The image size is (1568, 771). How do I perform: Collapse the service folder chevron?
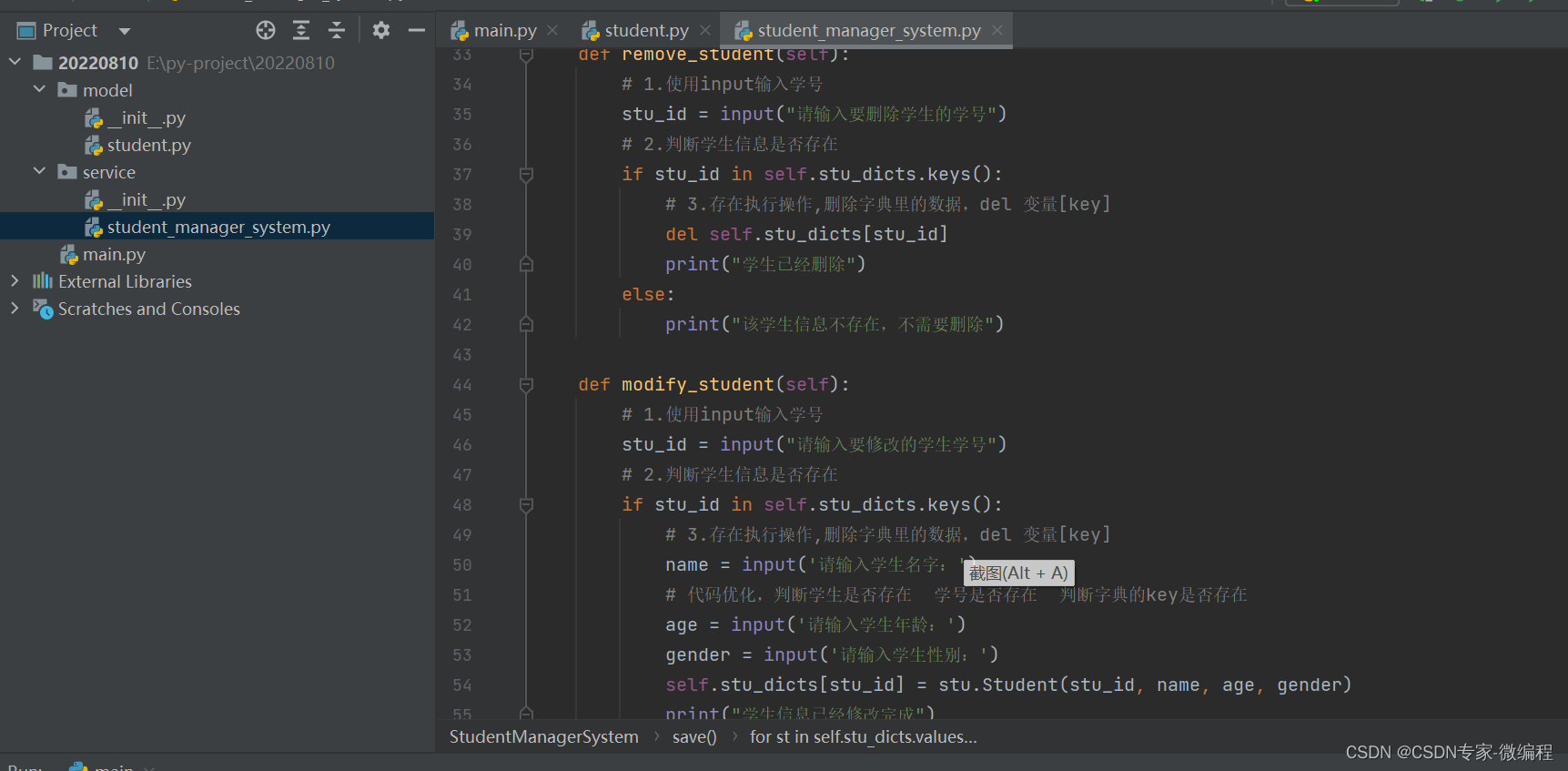pos(39,171)
